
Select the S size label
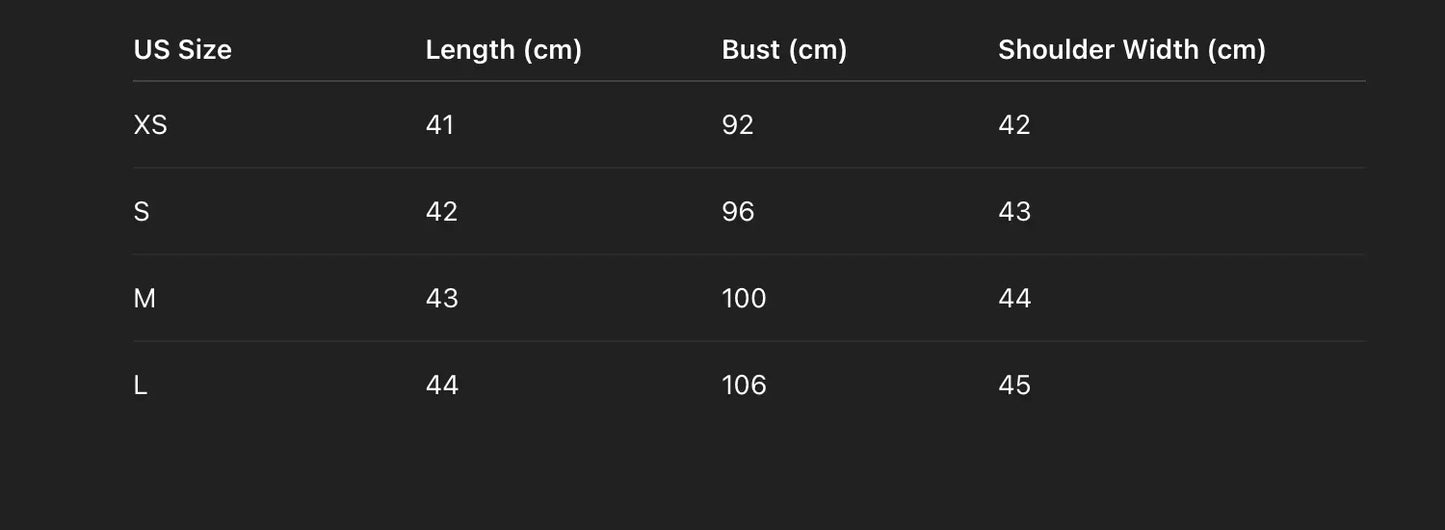[x=141, y=212]
